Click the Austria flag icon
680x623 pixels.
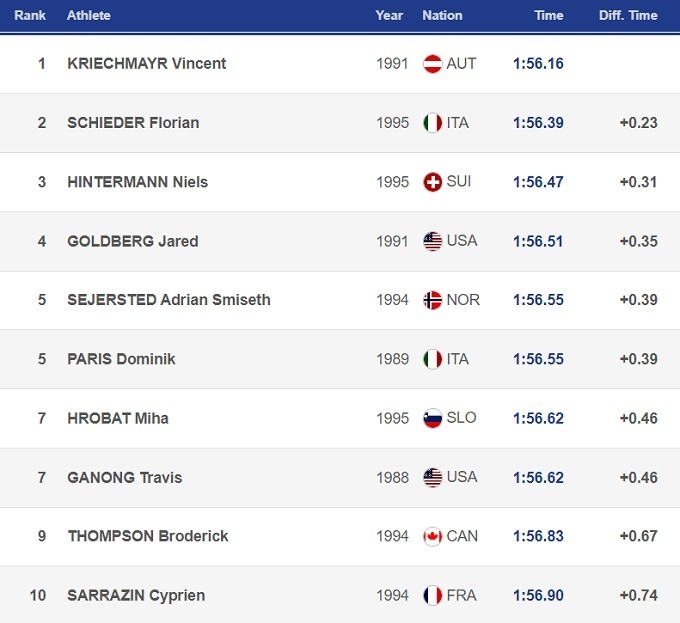433,64
